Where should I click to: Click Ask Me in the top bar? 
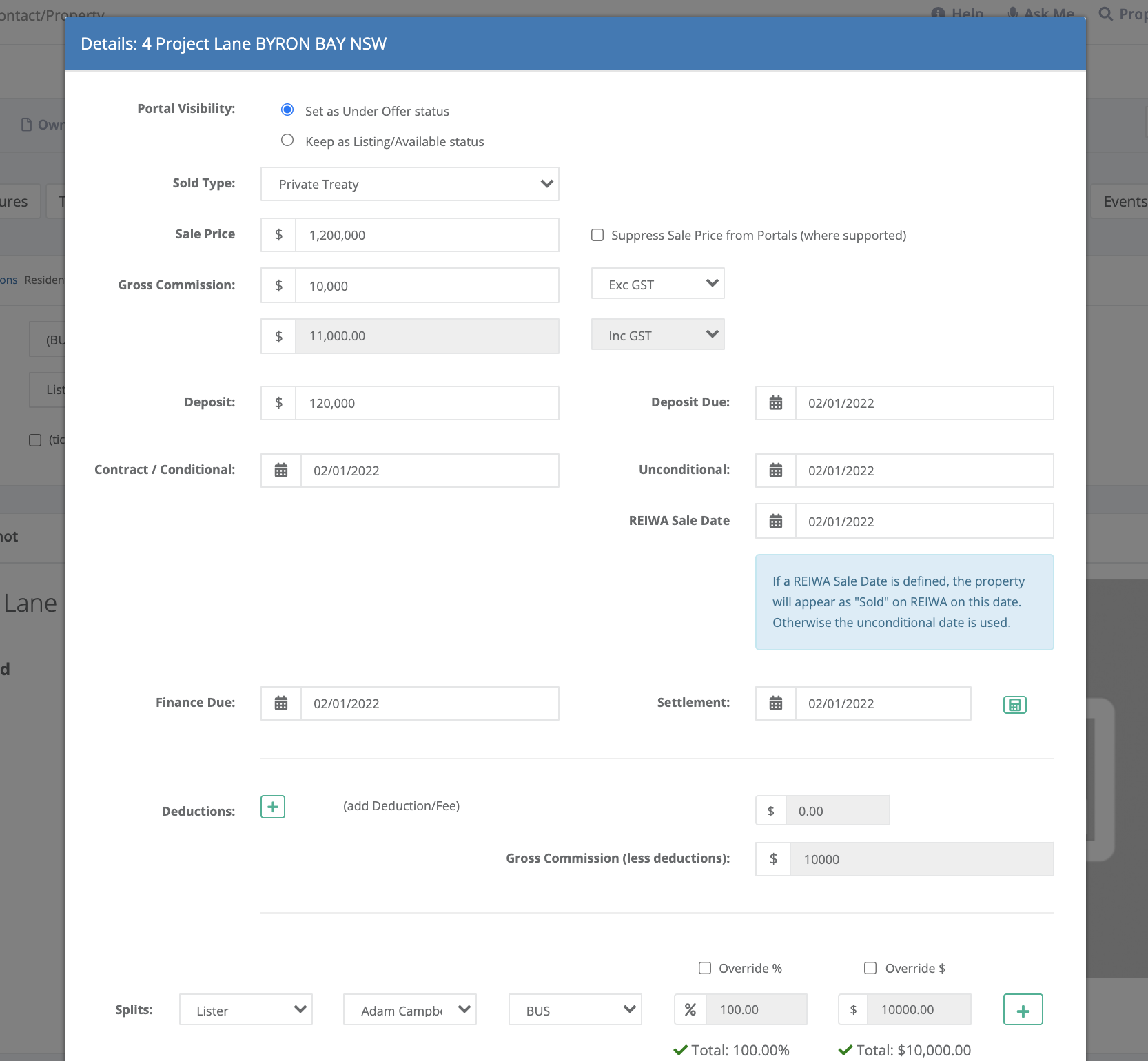click(1041, 13)
